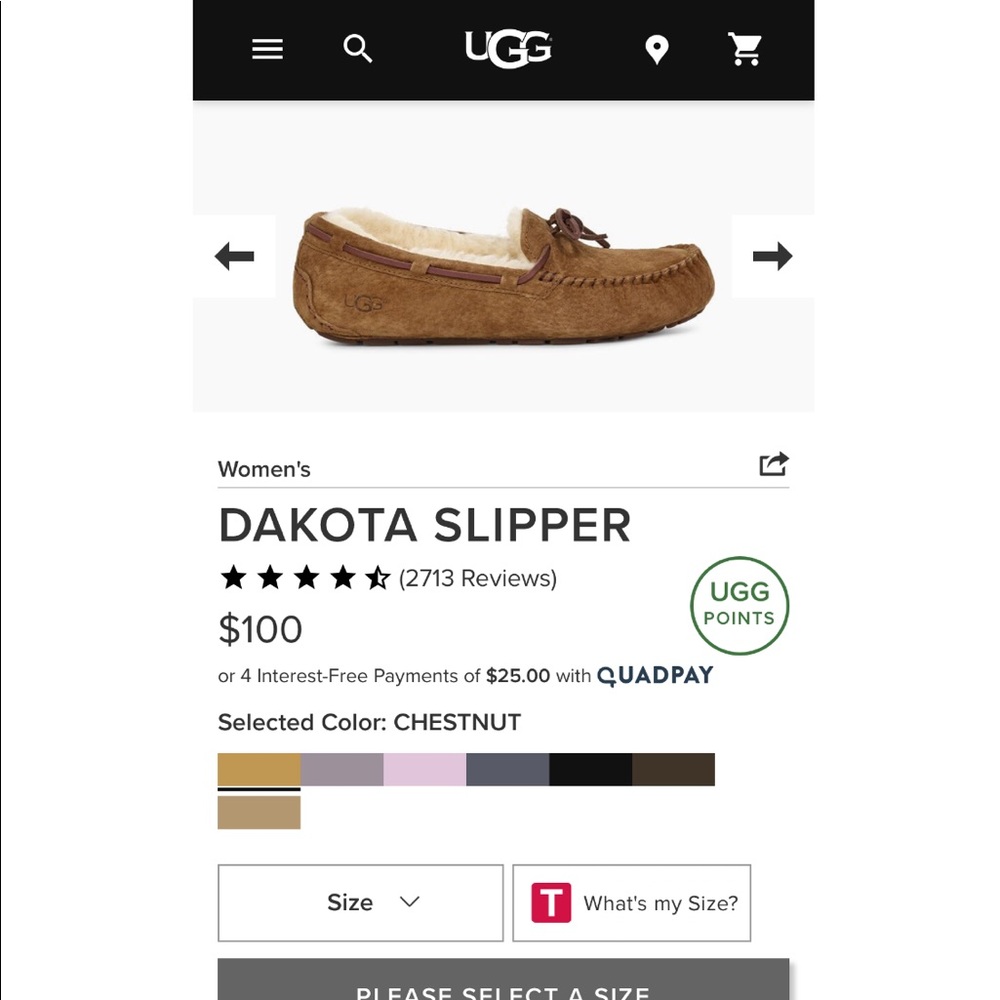The height and width of the screenshot is (1000, 1000).
Task: Select the pink color option
Action: 424,769
